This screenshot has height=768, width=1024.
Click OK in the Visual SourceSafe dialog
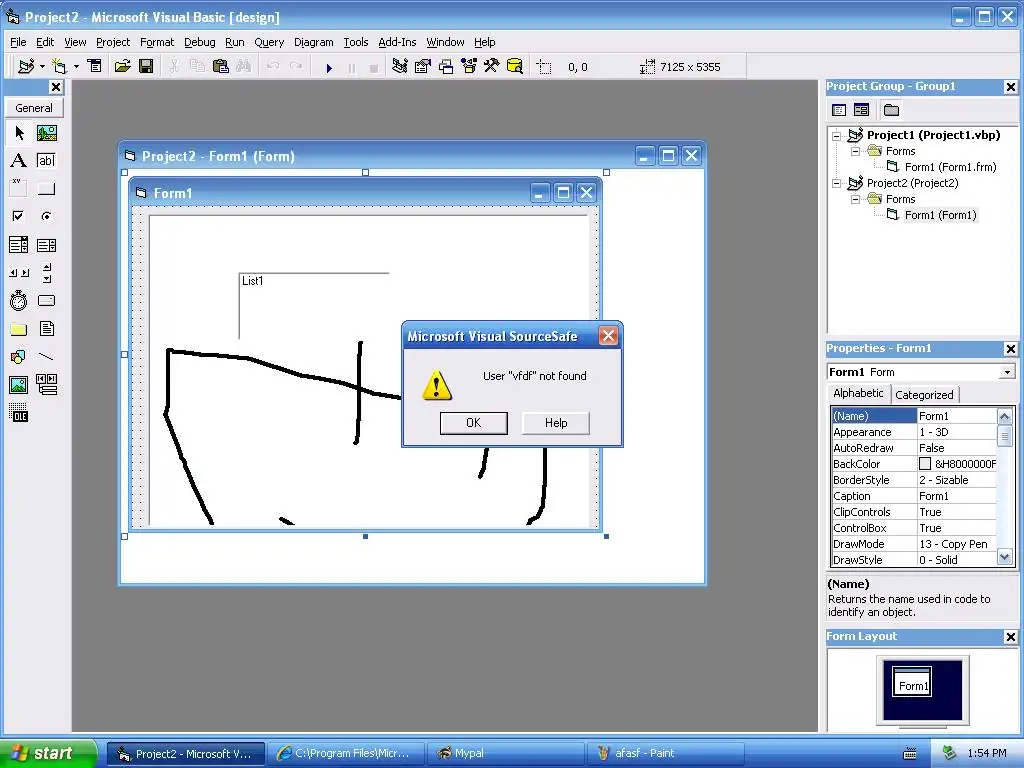pos(473,423)
